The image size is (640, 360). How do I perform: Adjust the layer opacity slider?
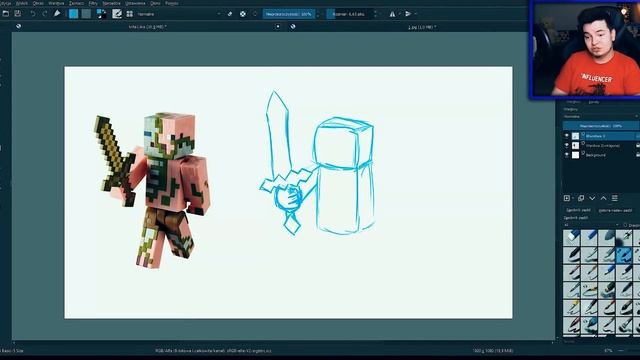600,126
